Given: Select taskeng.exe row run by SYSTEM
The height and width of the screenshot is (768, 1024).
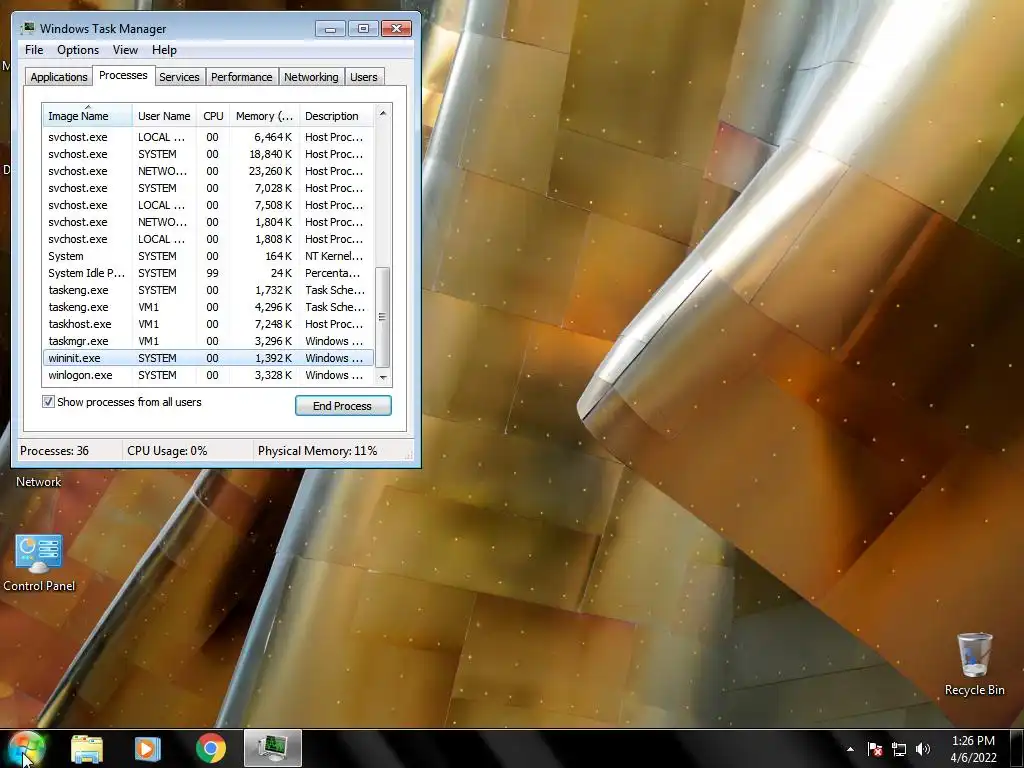Looking at the screenshot, I should pyautogui.click(x=208, y=290).
